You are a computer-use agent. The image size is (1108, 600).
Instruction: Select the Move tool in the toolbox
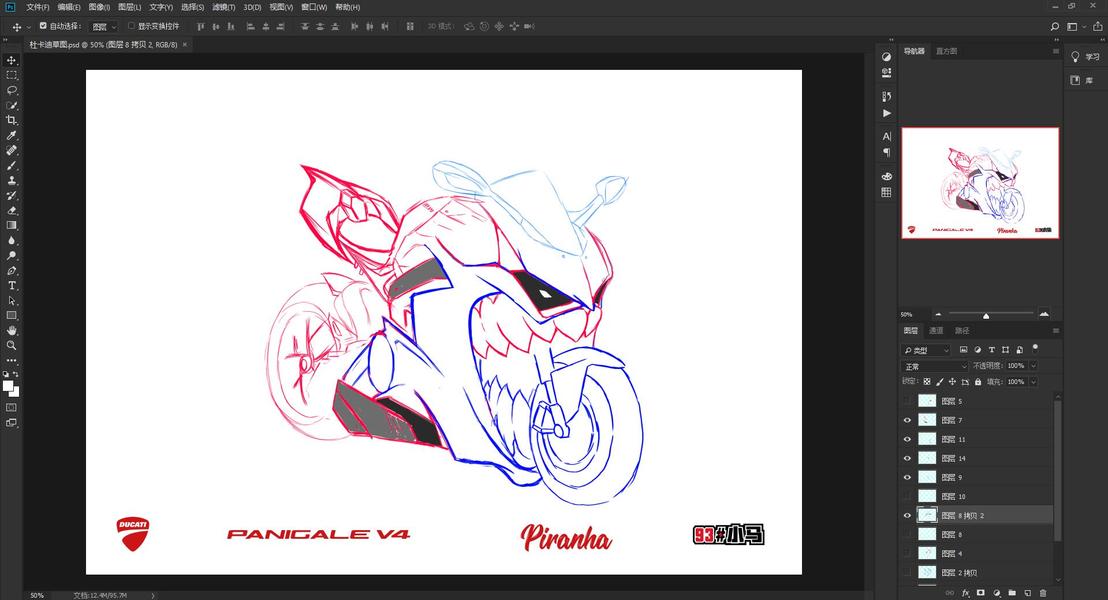tap(11, 61)
